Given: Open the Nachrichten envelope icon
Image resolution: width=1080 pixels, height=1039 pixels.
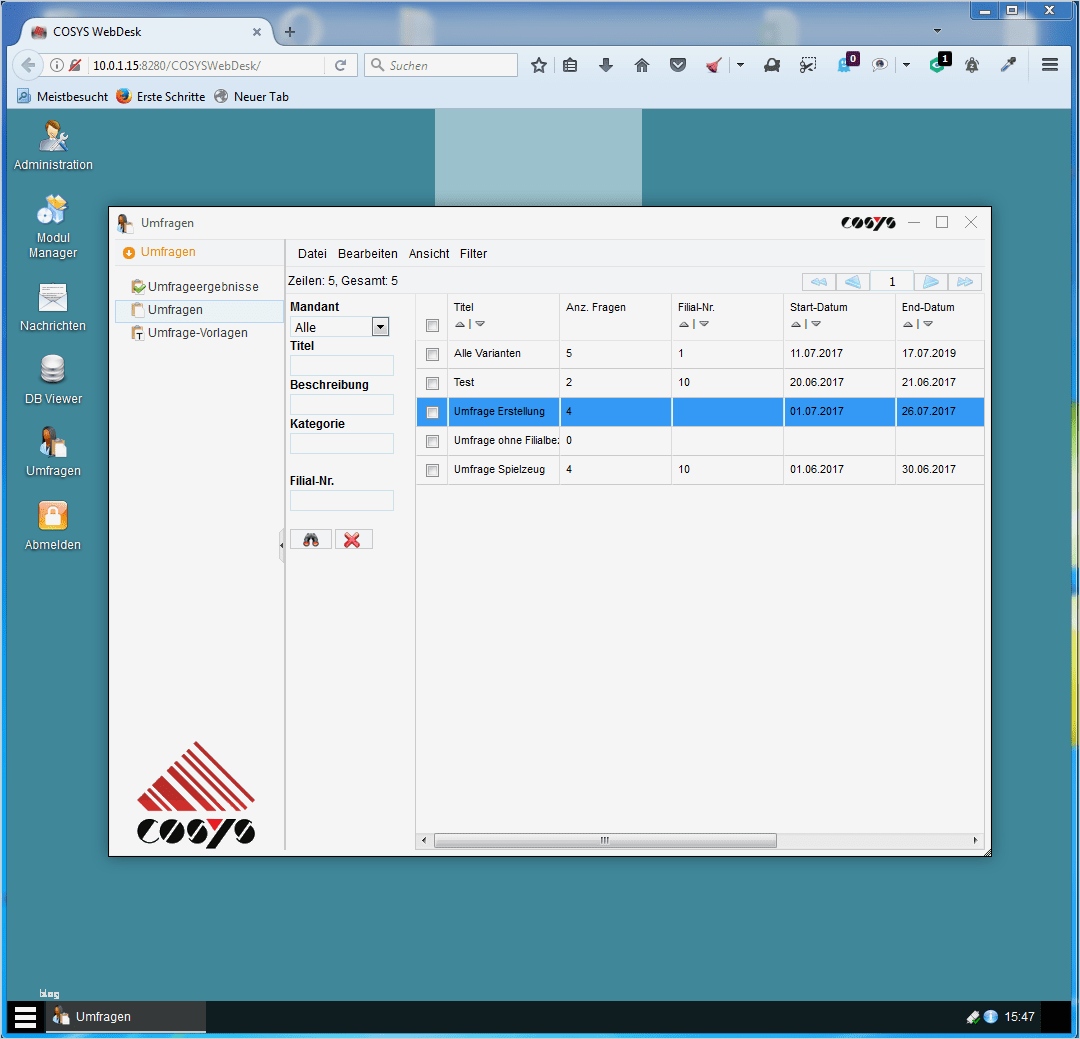Looking at the screenshot, I should (52, 298).
